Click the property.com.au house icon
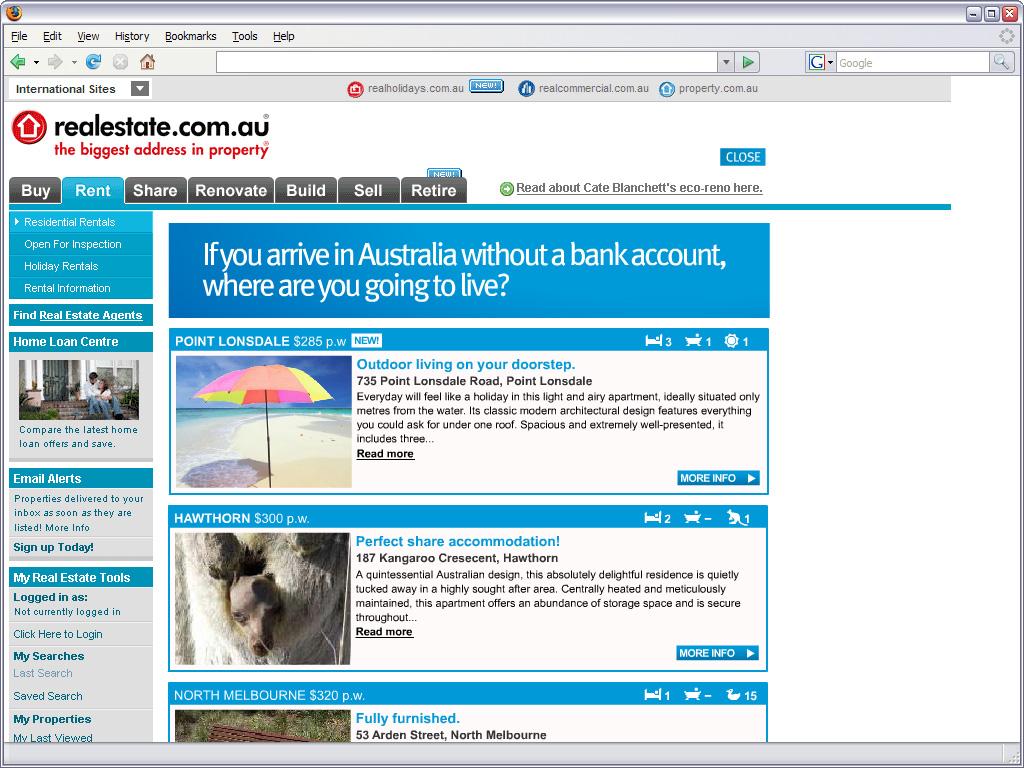Viewport: 1024px width, 768px height. tap(667, 89)
